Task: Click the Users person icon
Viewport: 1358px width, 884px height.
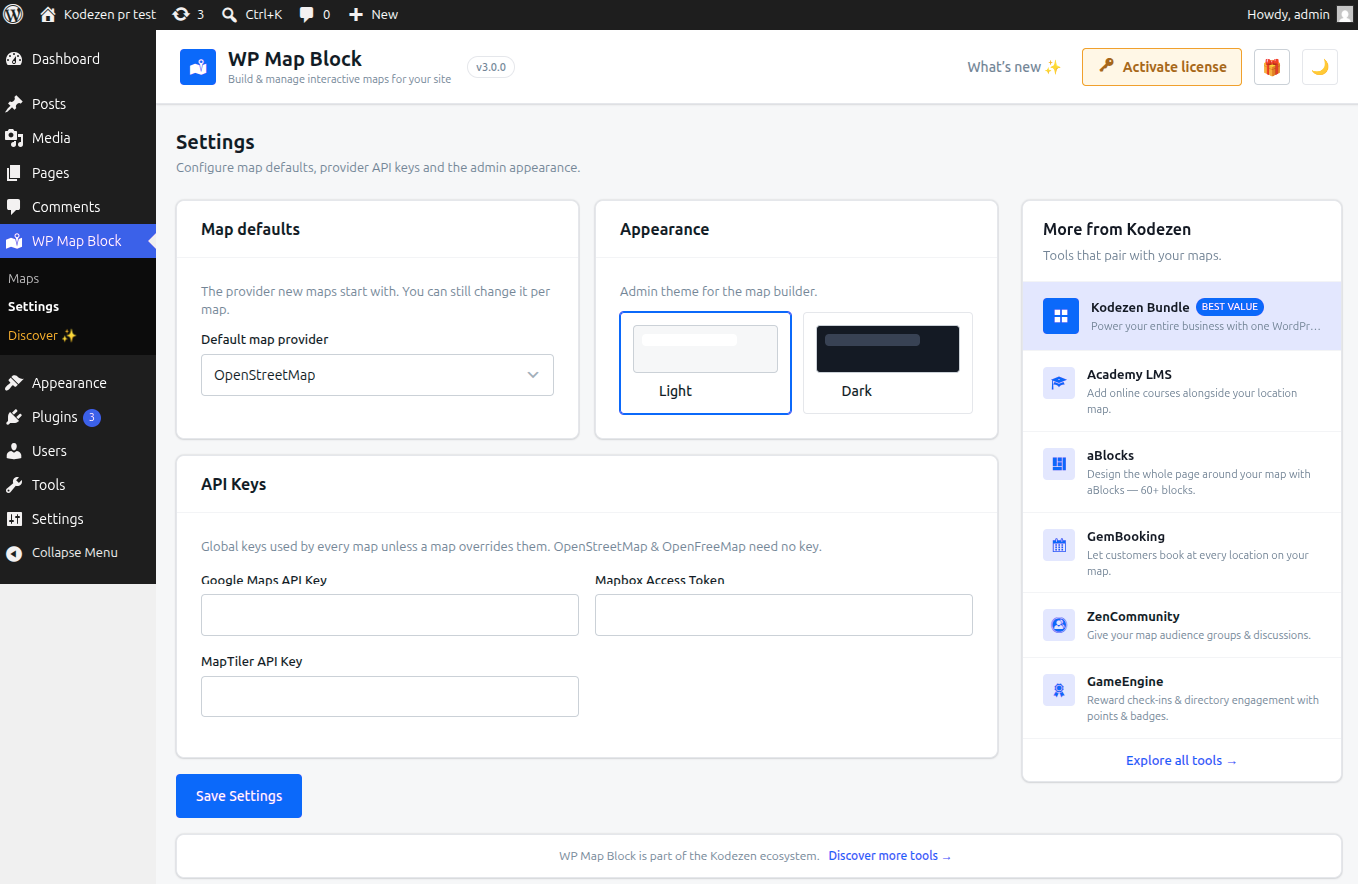Action: click(x=14, y=451)
